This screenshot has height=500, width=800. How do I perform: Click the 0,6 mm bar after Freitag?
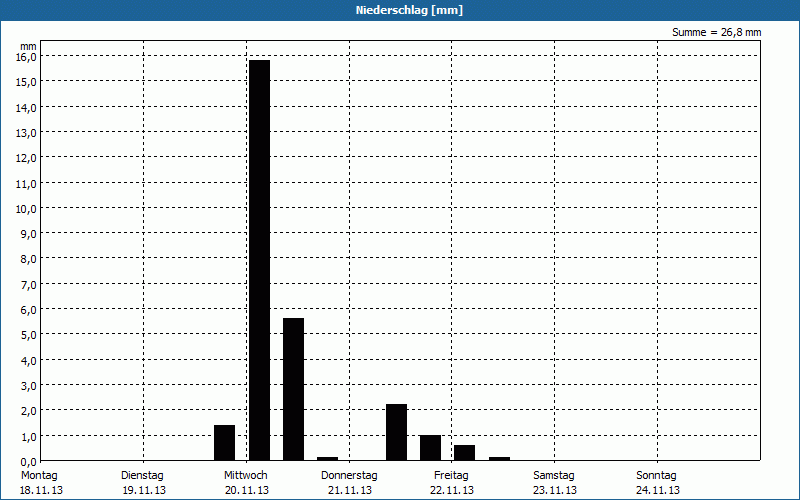(465, 453)
